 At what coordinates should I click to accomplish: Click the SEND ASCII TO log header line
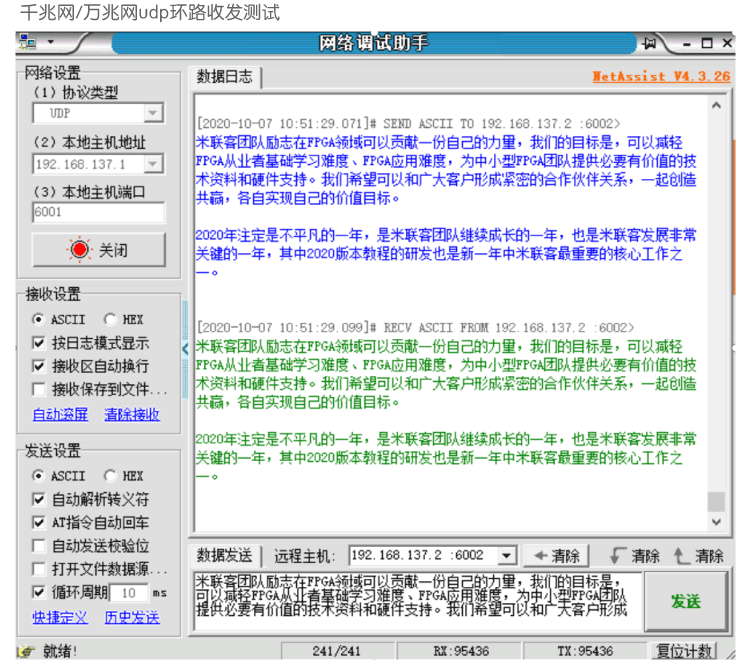click(x=408, y=124)
